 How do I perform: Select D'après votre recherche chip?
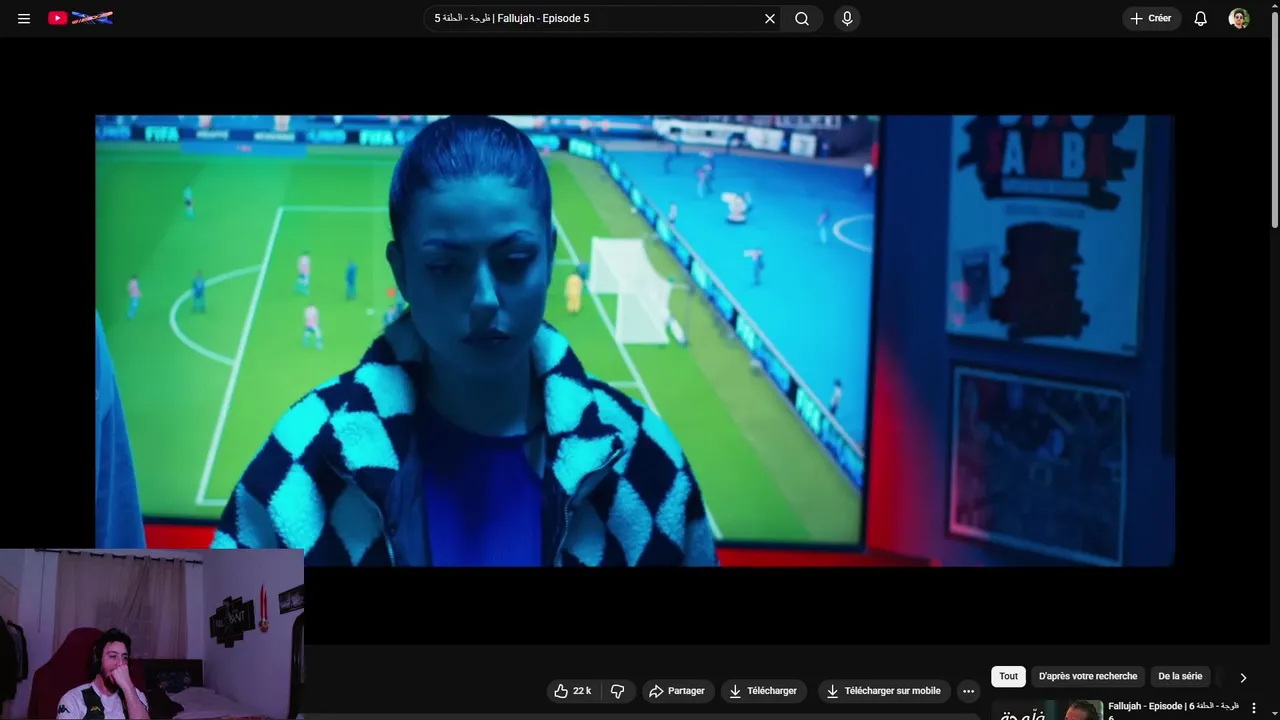pos(1088,676)
